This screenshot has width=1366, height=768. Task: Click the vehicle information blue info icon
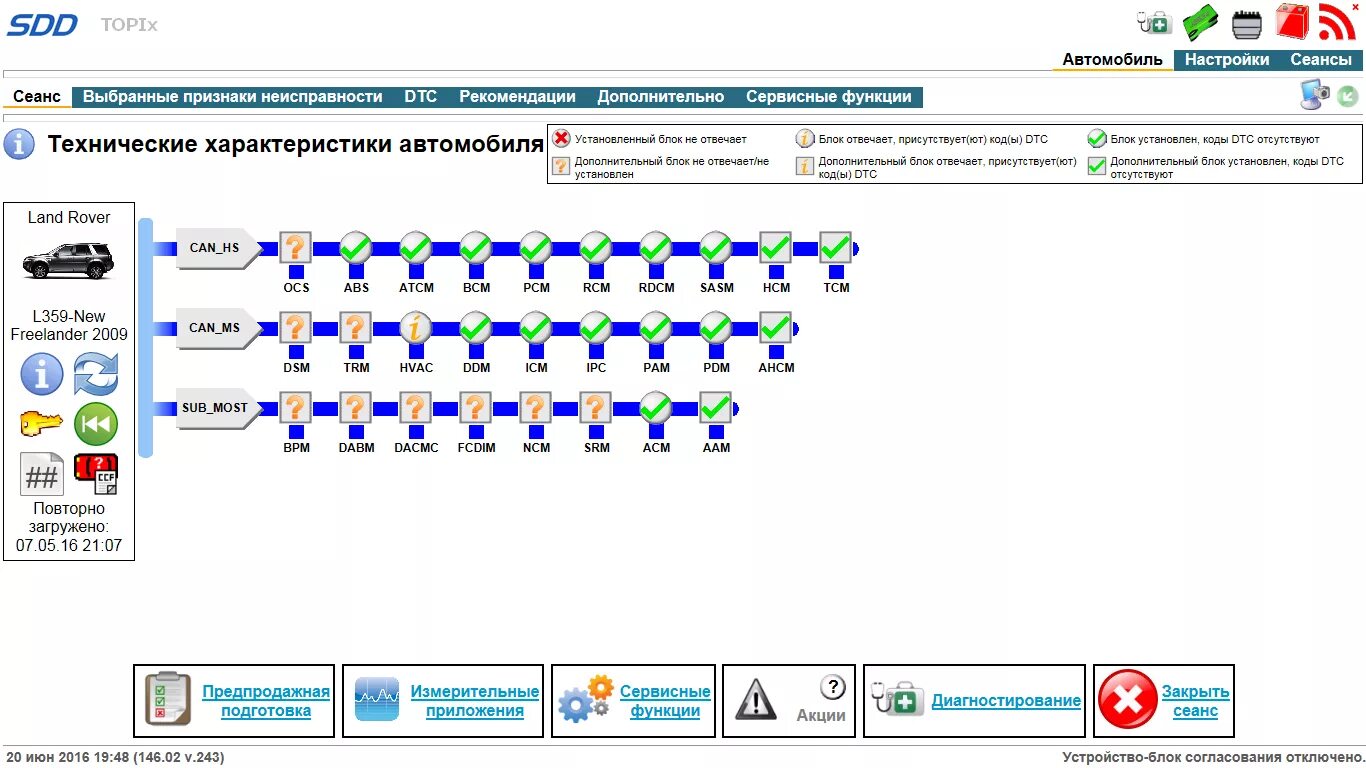pos(42,374)
